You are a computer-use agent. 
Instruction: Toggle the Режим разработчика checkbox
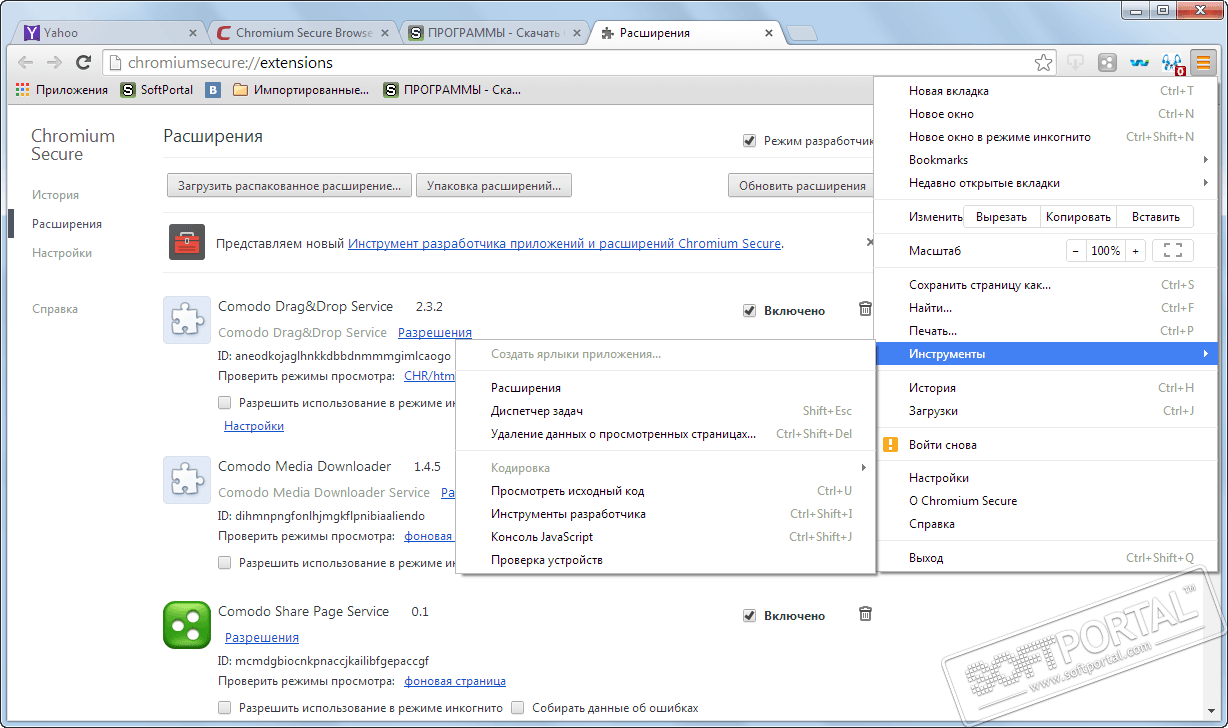point(749,141)
